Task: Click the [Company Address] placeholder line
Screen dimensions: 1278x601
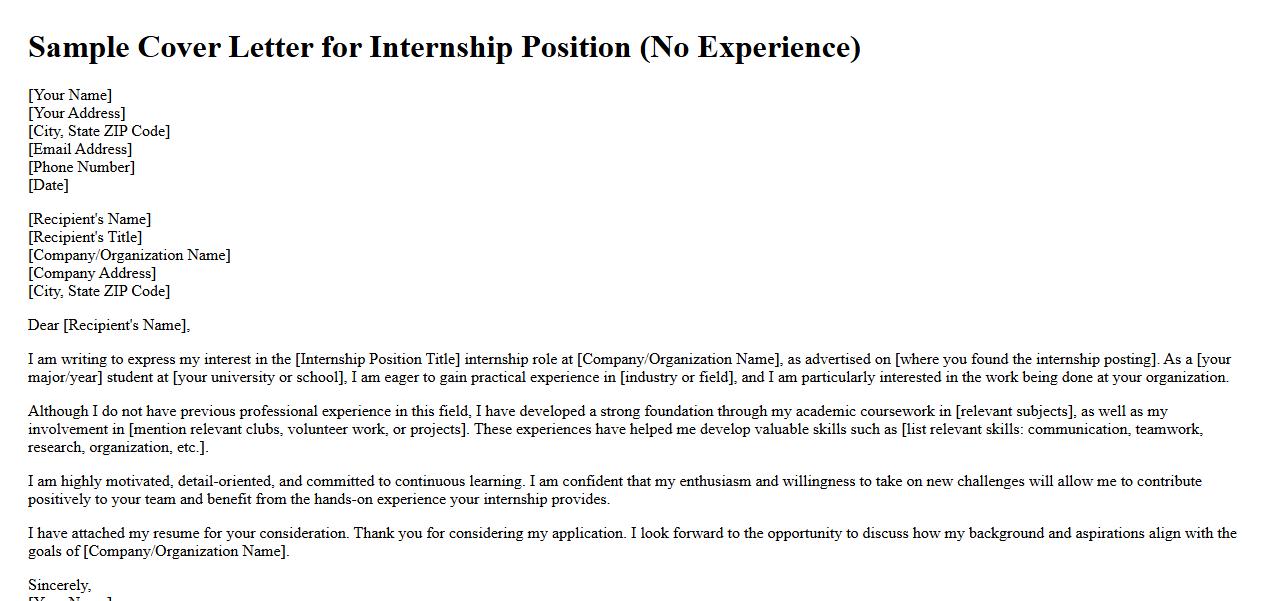Action: pyautogui.click(x=92, y=273)
